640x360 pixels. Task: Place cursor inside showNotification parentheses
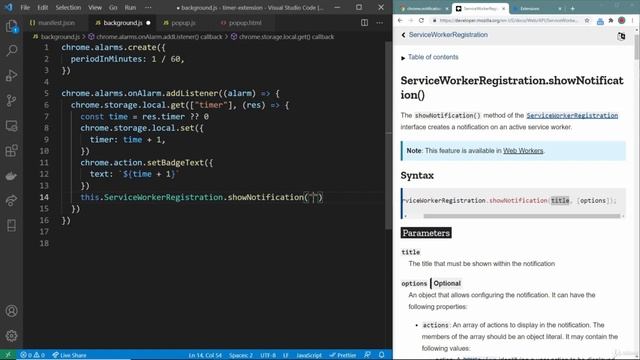point(314,198)
